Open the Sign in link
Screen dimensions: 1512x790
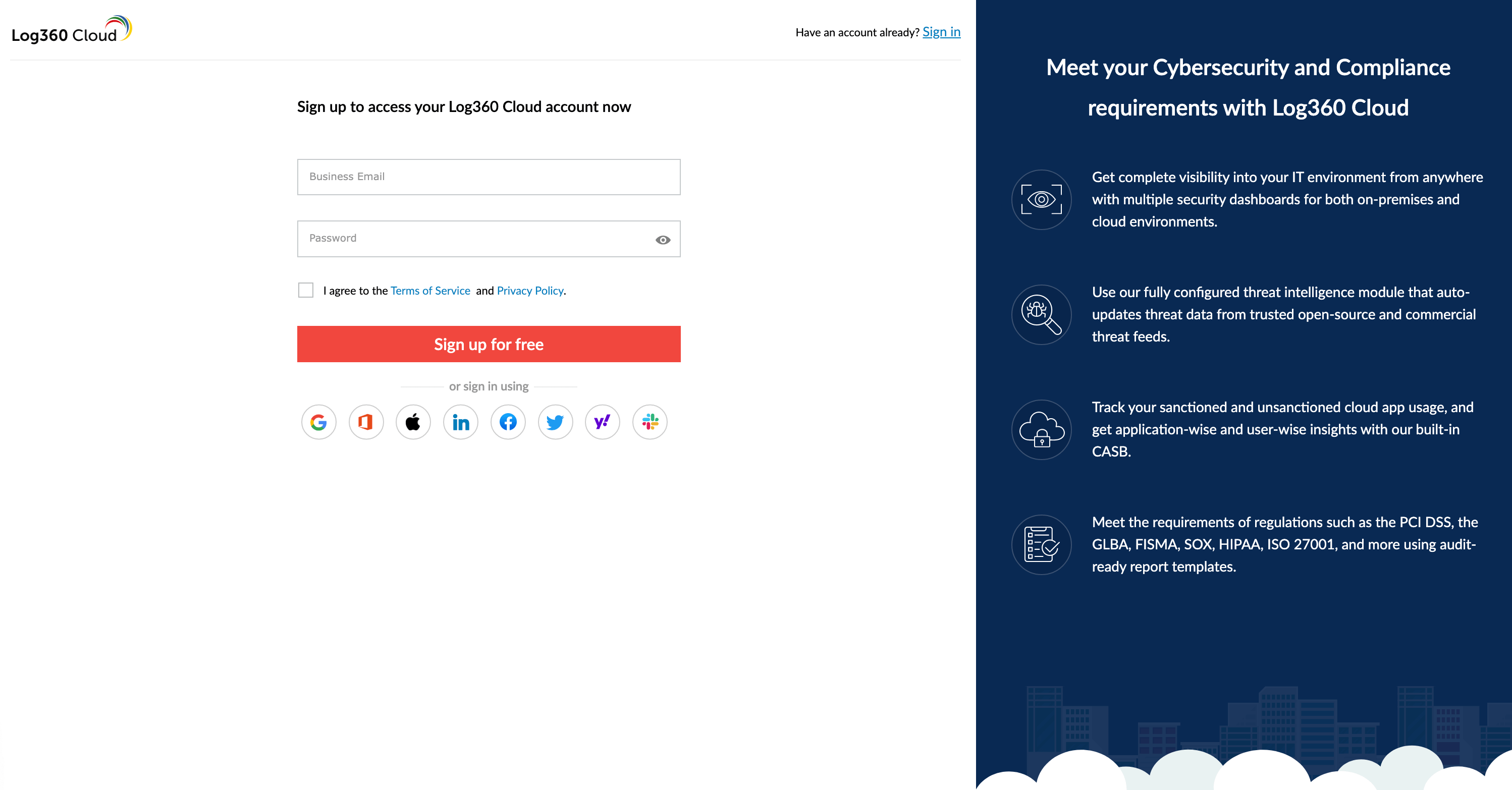pyautogui.click(x=941, y=32)
